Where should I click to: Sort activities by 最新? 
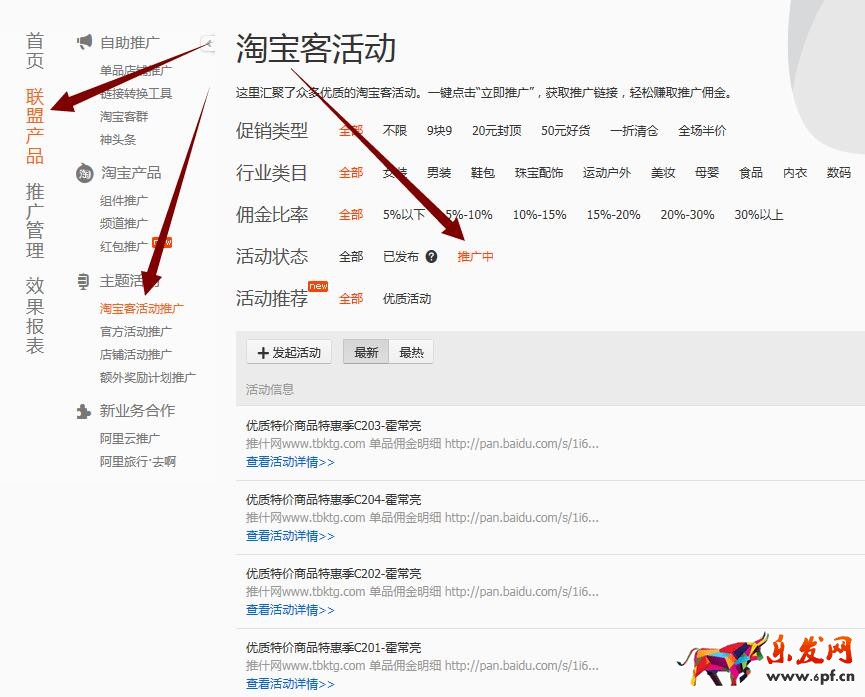point(366,352)
